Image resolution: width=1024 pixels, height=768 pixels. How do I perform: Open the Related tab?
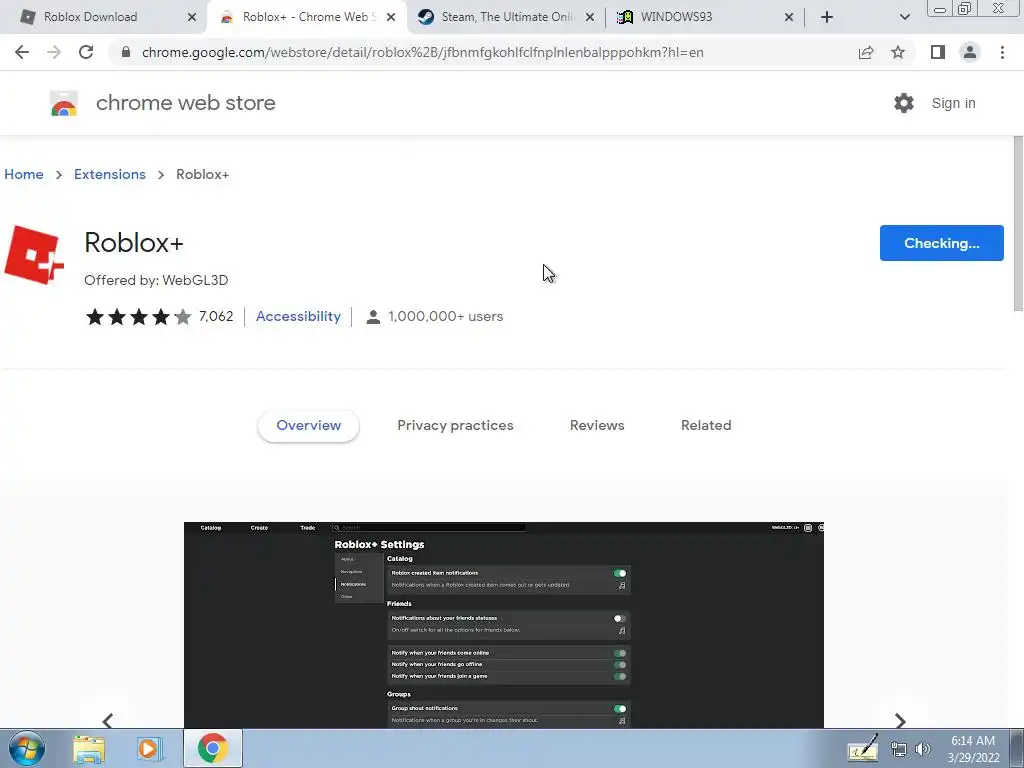tap(706, 425)
